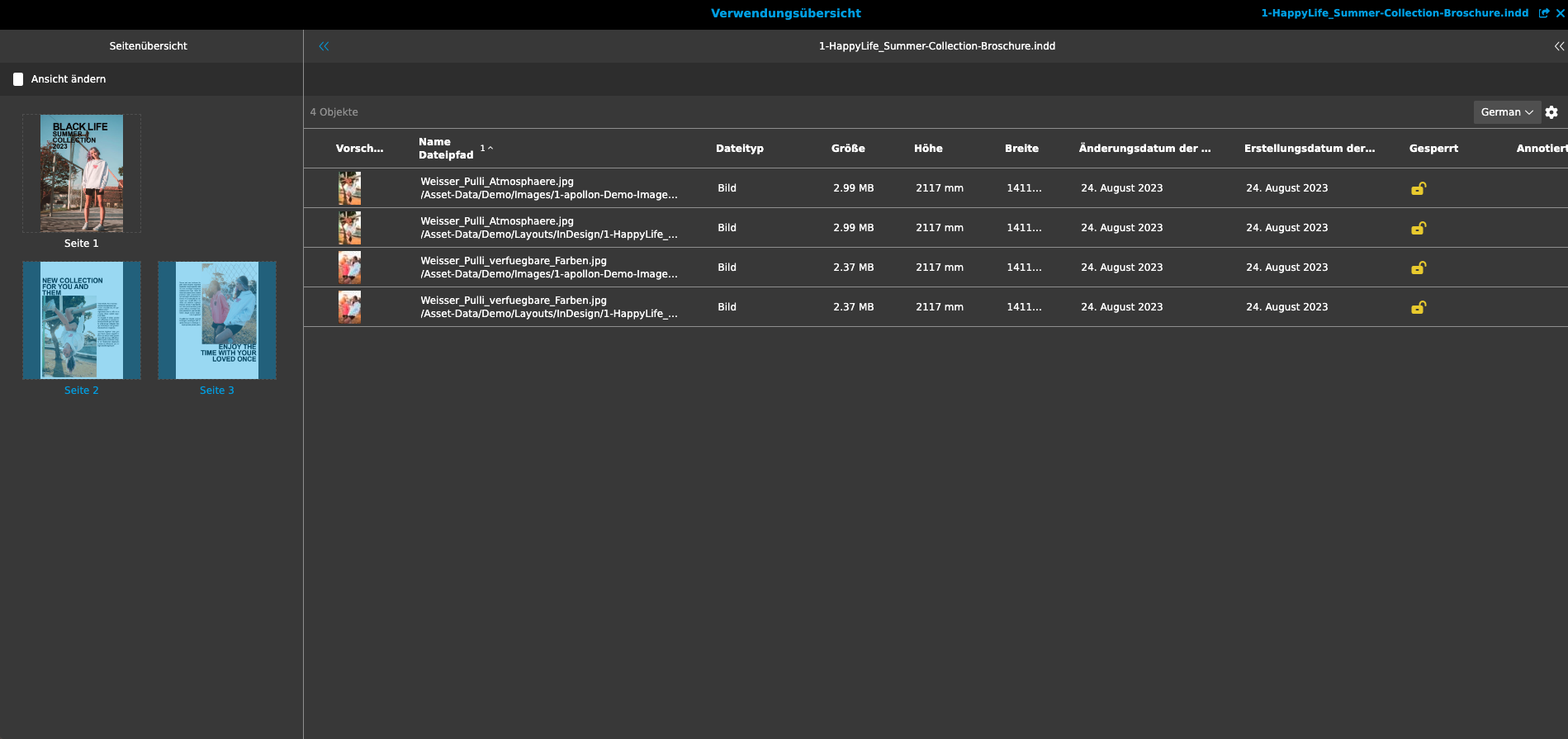Viewport: 1568px width, 739px height.
Task: Select the Seite 1 page thumbnail
Action: (x=82, y=173)
